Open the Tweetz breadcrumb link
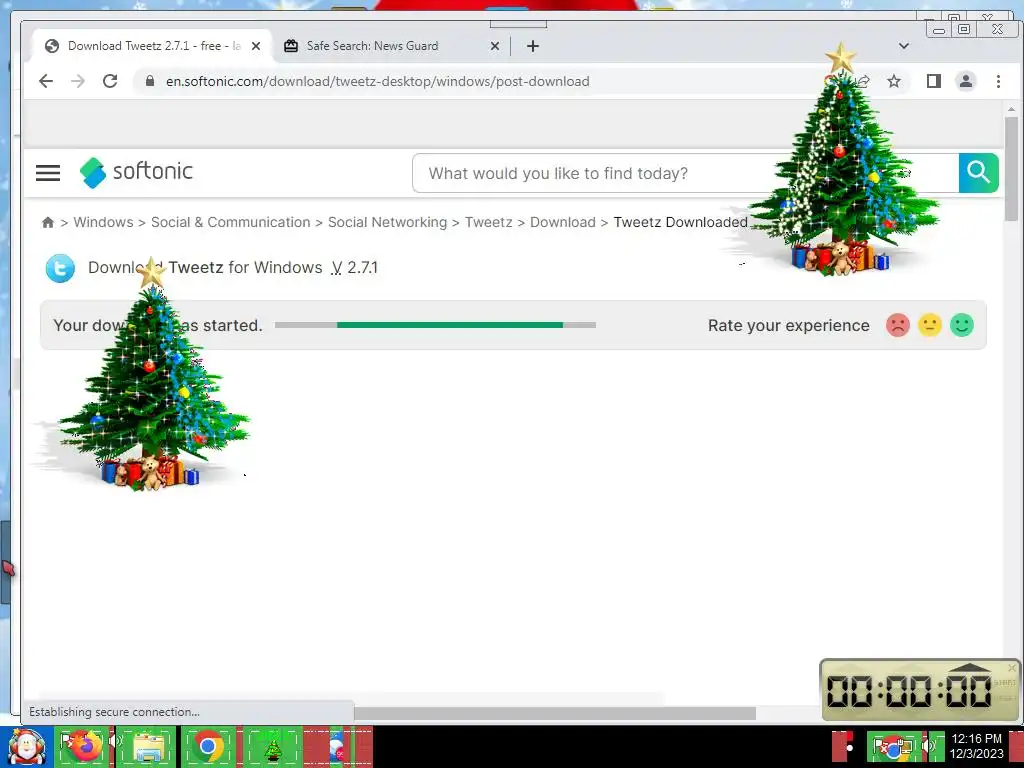The height and width of the screenshot is (768, 1024). point(488,222)
